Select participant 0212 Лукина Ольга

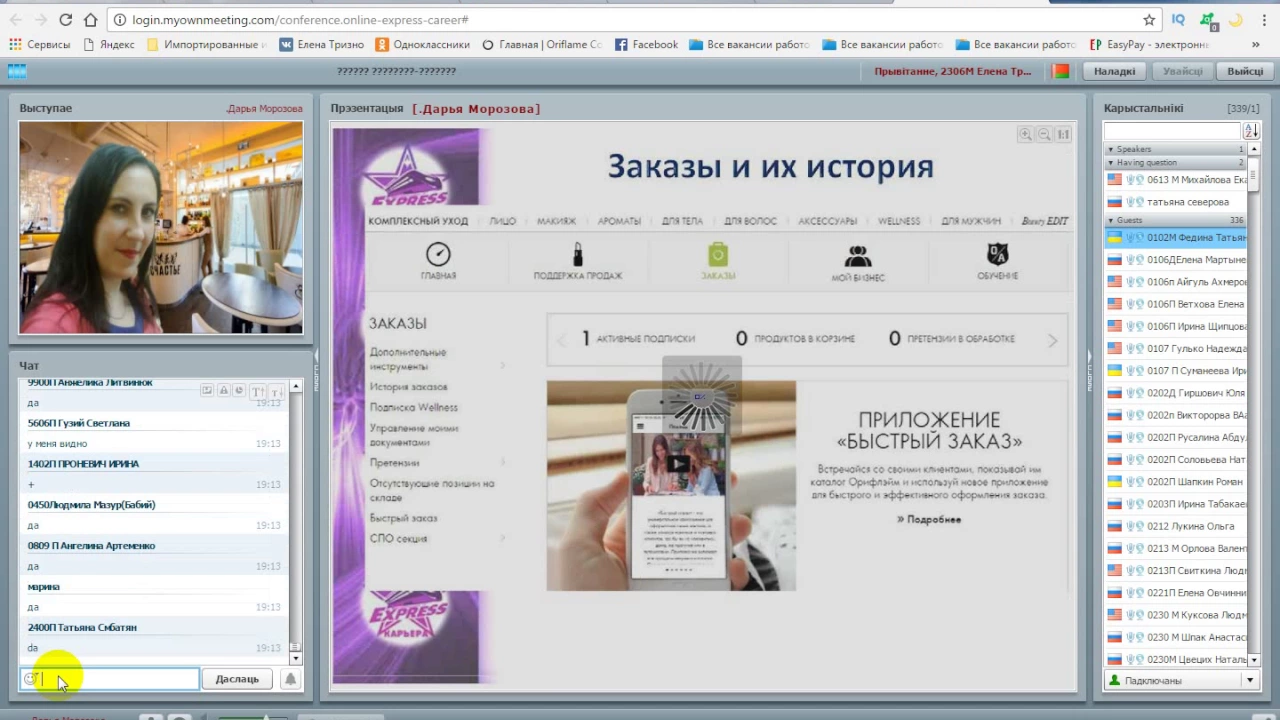click(x=1176, y=526)
